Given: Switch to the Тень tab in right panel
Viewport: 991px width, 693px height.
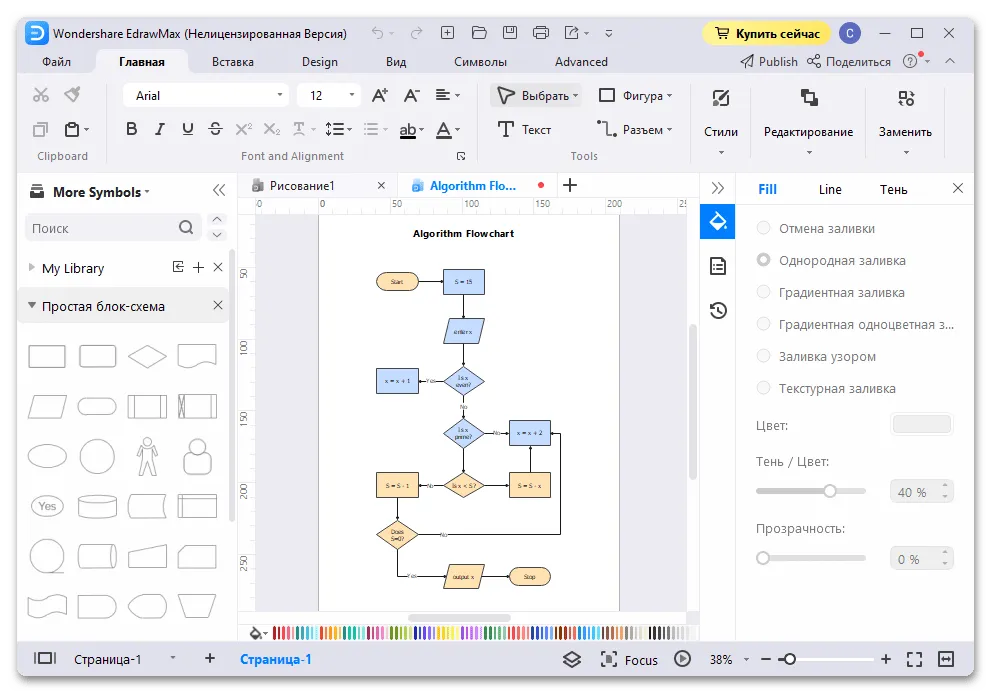Looking at the screenshot, I should point(894,189).
